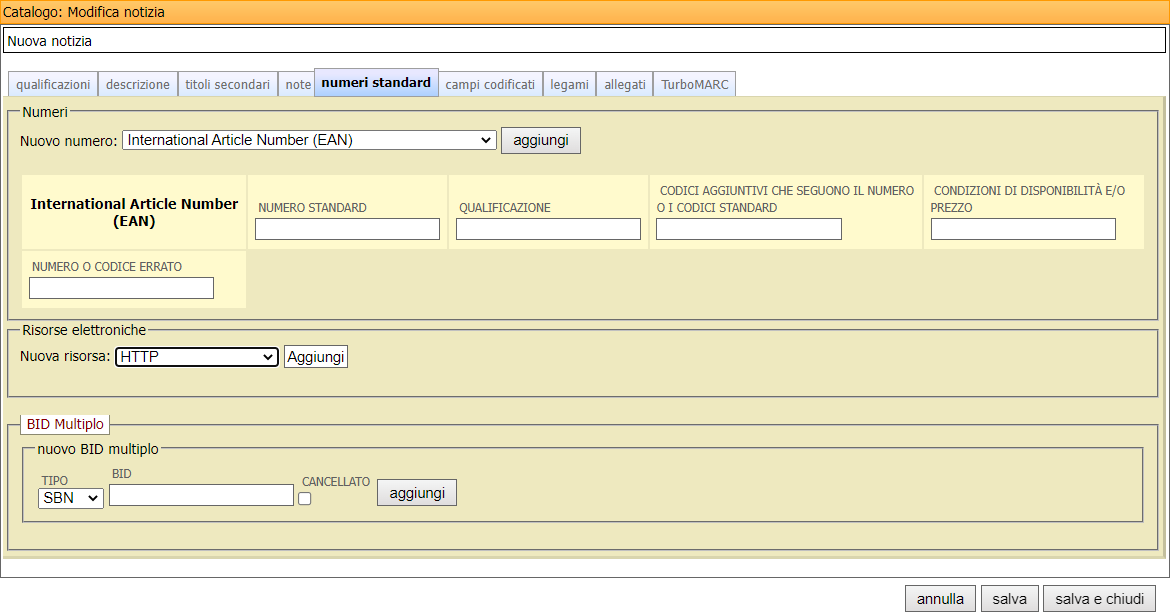Open the qualificazioni tab

(x=53, y=85)
